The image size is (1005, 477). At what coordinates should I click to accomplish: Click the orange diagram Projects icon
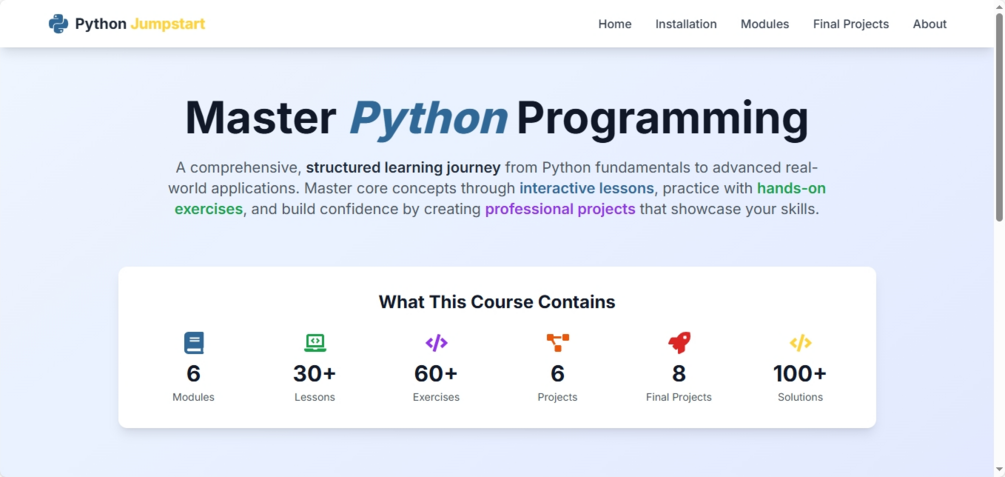(558, 343)
